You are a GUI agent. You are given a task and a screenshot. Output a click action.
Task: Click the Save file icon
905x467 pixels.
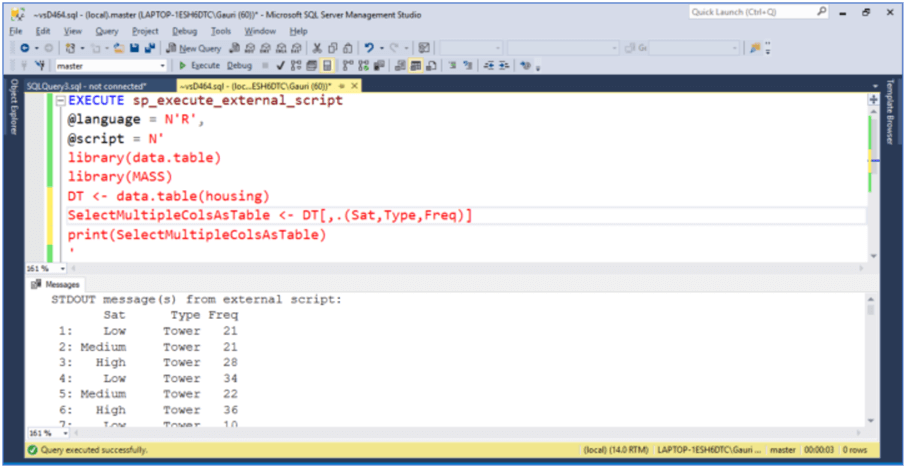[x=134, y=48]
